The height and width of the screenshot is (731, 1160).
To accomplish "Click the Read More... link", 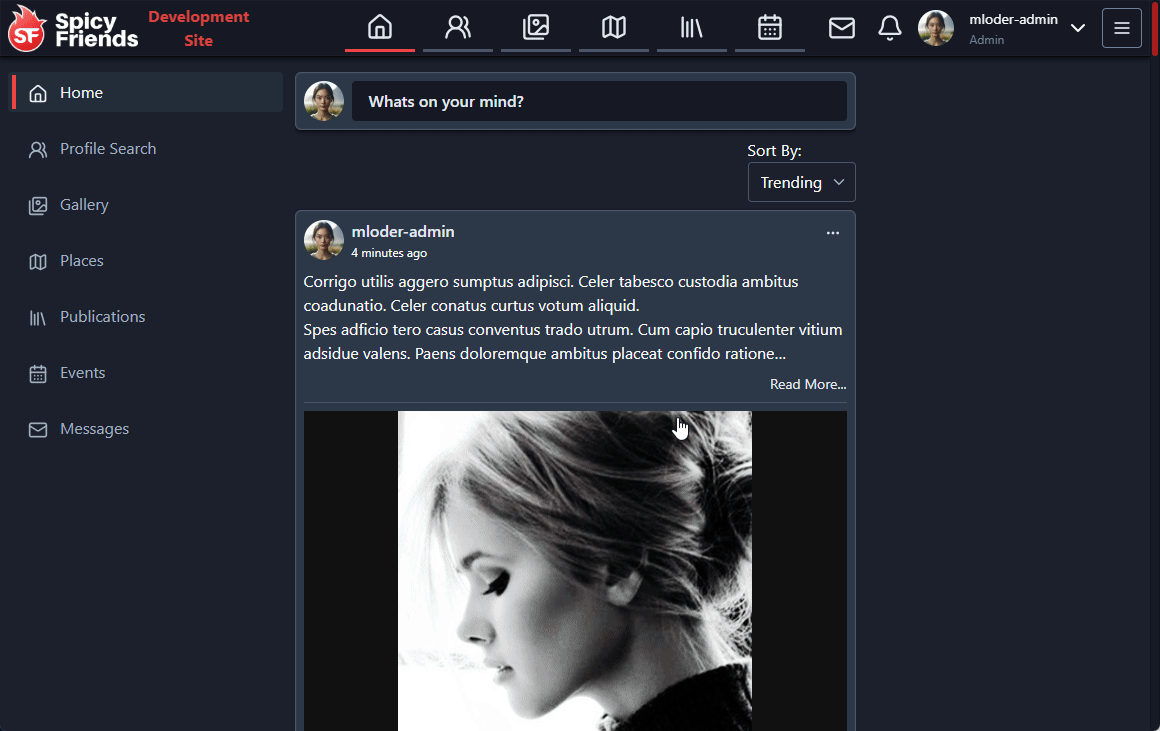I will (807, 384).
